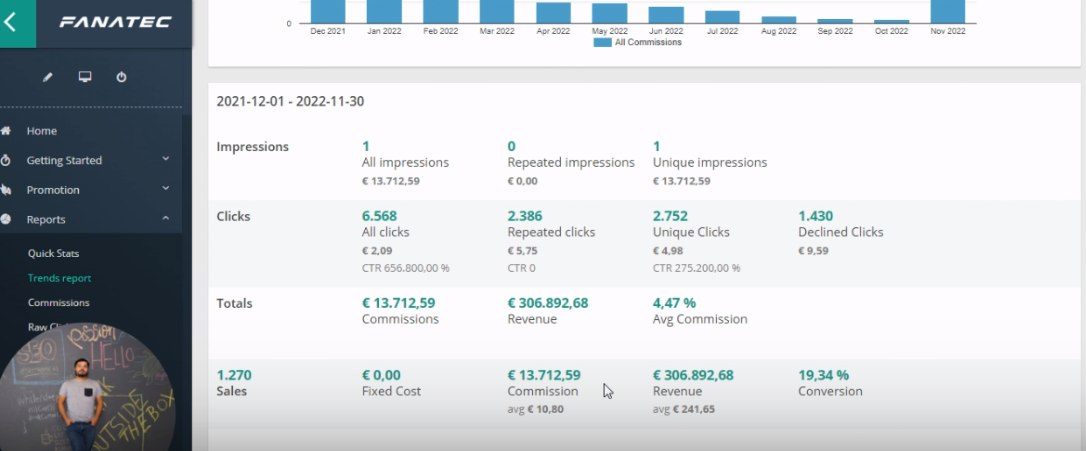
Task: Click the Jul 2022 axis label
Action: point(722,31)
